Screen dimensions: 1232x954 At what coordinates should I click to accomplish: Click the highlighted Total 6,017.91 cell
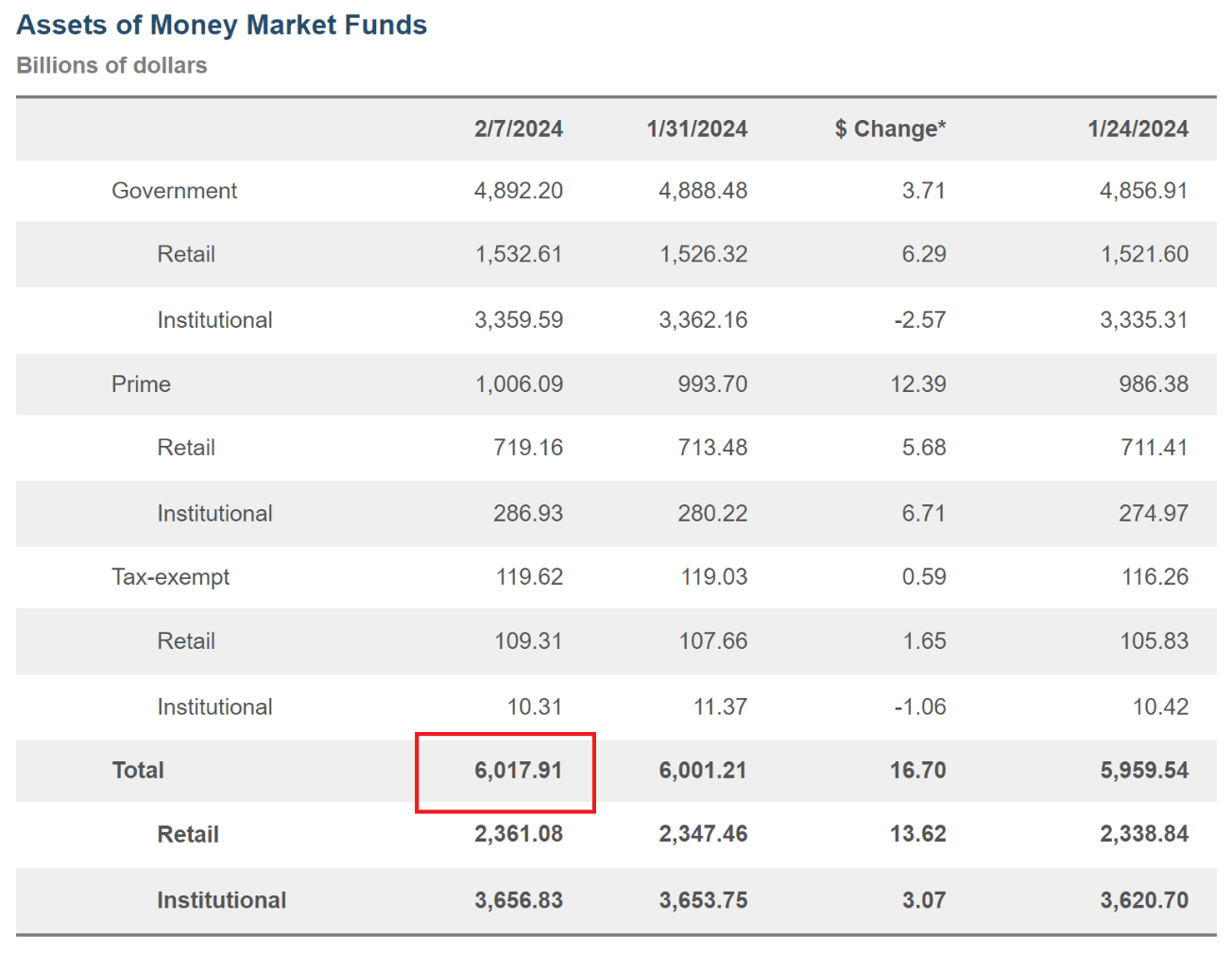(x=518, y=771)
